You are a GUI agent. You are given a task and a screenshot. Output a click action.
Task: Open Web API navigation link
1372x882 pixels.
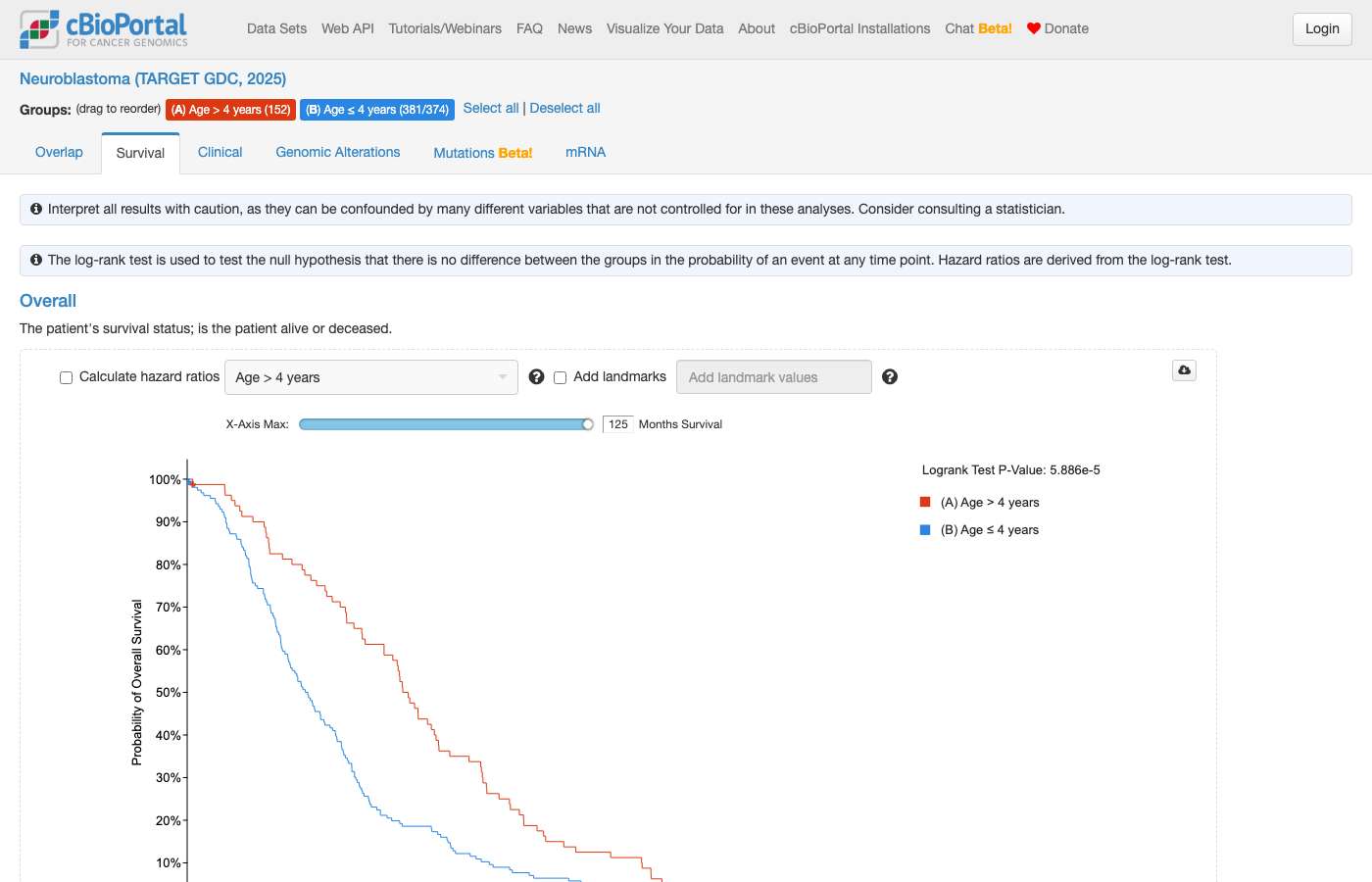coord(348,28)
